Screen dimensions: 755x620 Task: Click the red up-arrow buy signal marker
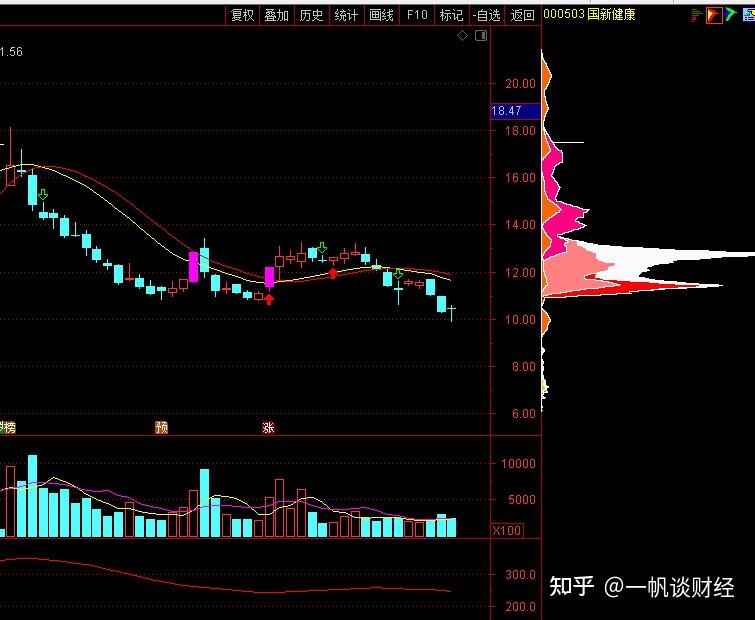269,298
